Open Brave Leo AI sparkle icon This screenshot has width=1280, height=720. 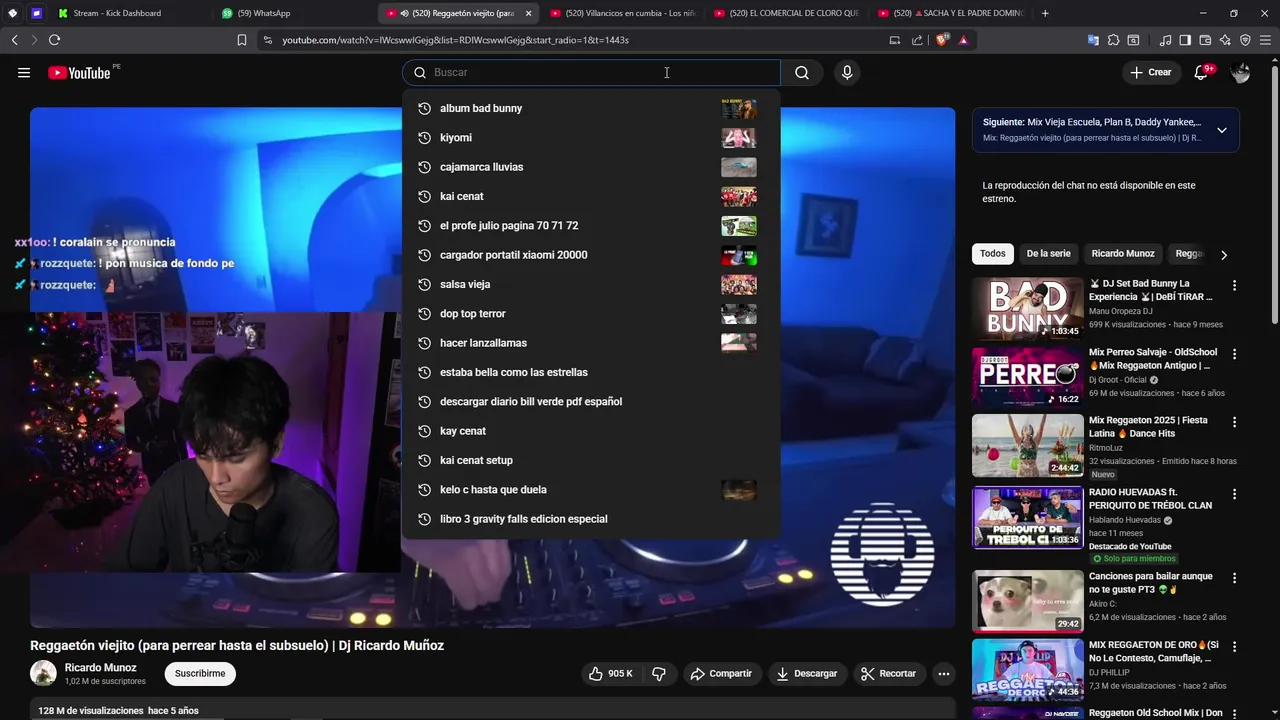(x=1225, y=40)
